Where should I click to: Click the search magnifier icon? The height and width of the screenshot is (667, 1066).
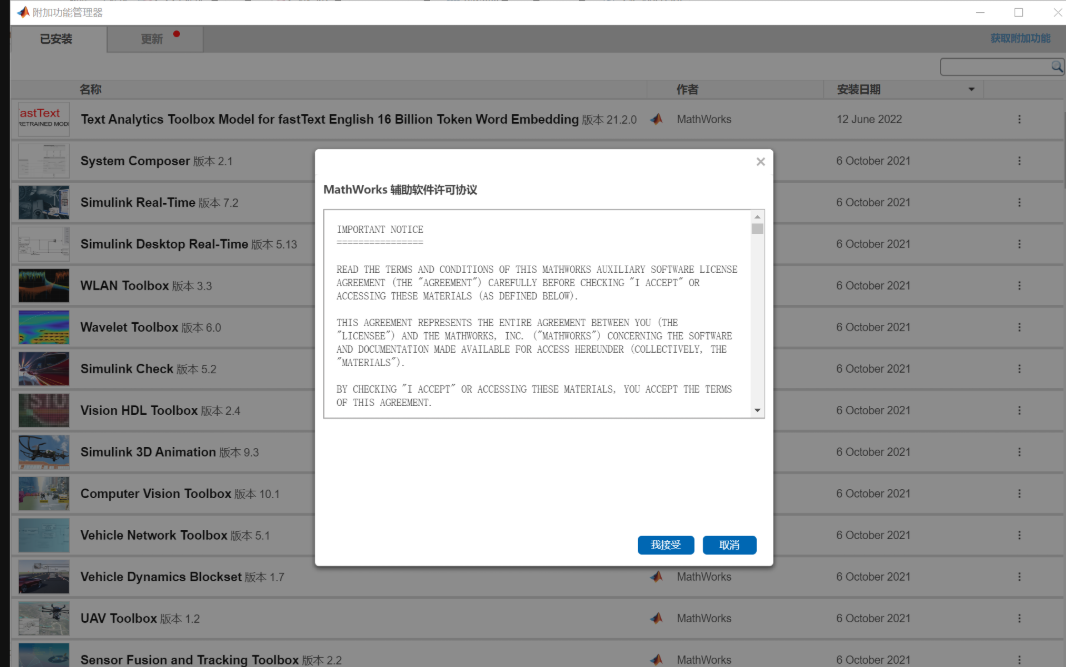tap(1056, 67)
